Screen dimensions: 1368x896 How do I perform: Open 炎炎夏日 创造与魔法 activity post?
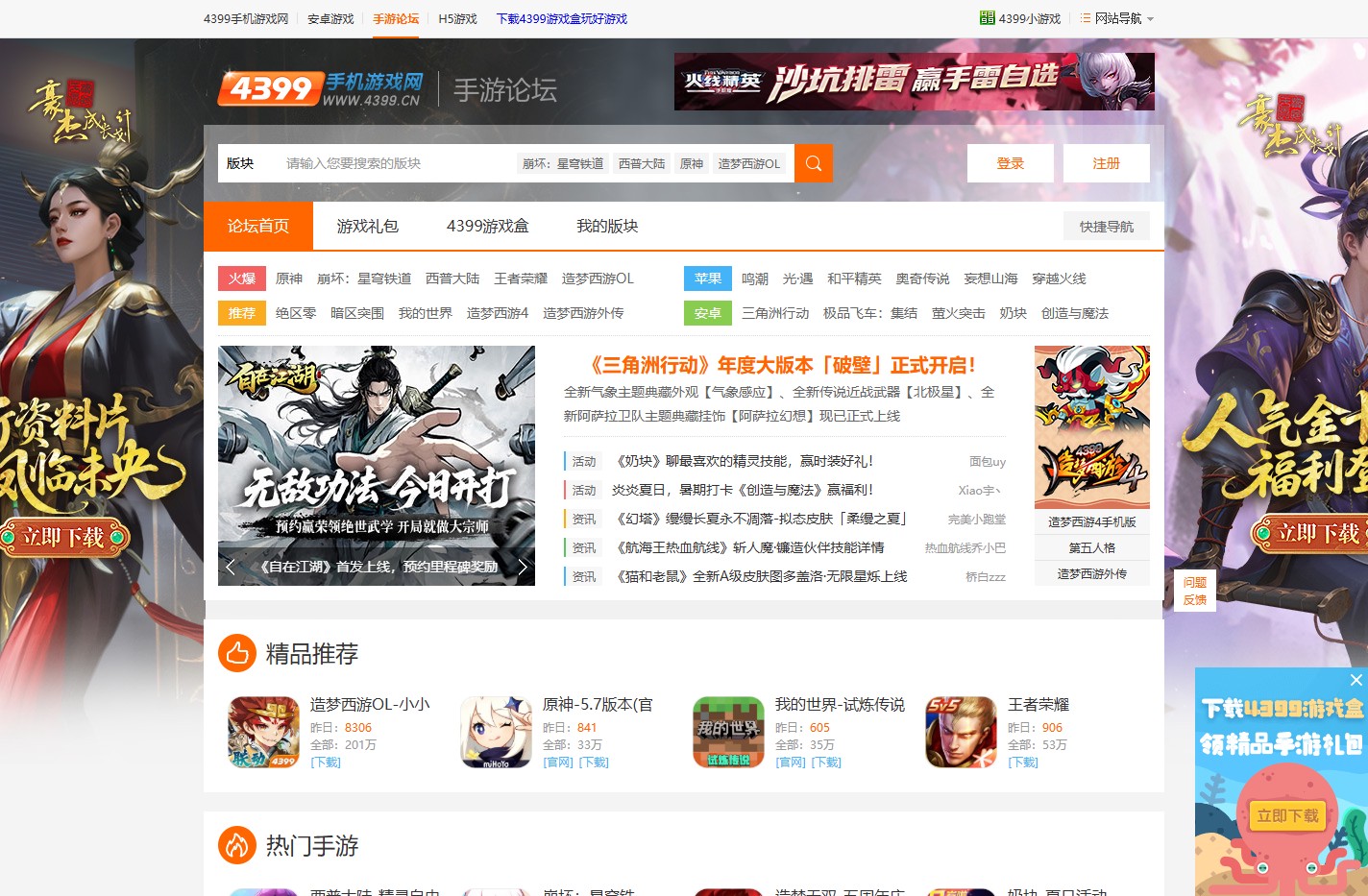coord(743,490)
